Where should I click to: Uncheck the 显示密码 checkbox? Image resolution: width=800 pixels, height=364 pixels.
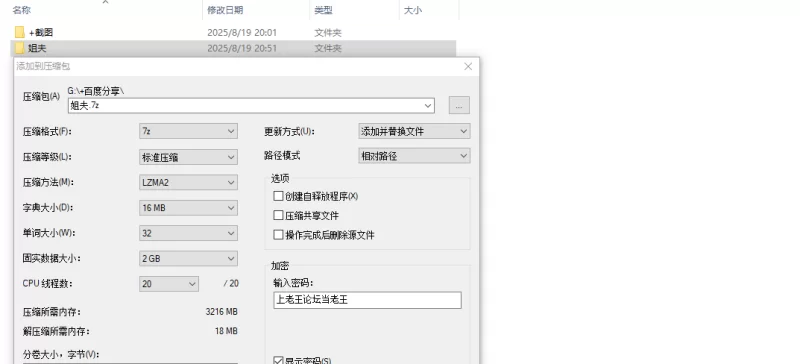278,360
